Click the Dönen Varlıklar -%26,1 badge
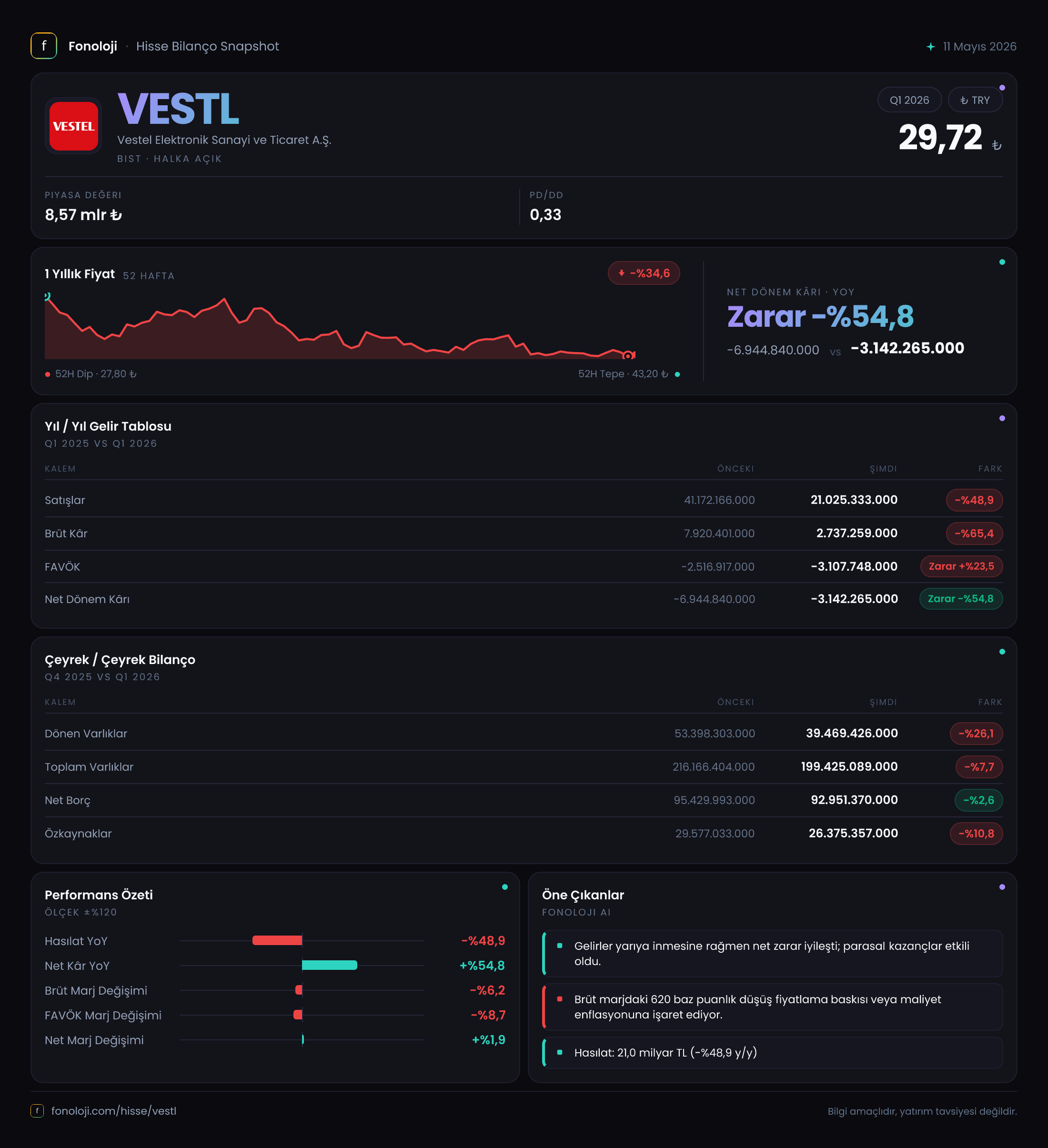This screenshot has width=1048, height=1148. click(976, 734)
